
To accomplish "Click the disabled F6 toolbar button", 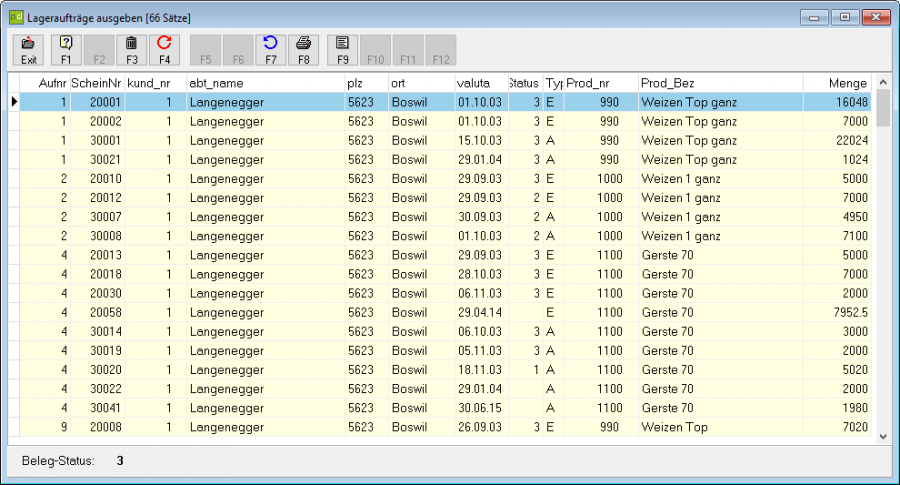I will click(x=238, y=50).
